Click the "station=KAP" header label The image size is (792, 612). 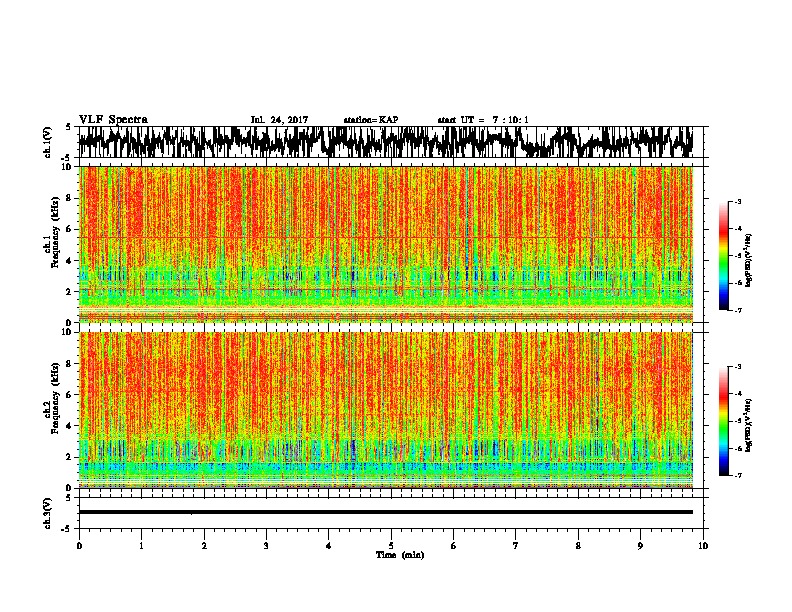[371, 120]
